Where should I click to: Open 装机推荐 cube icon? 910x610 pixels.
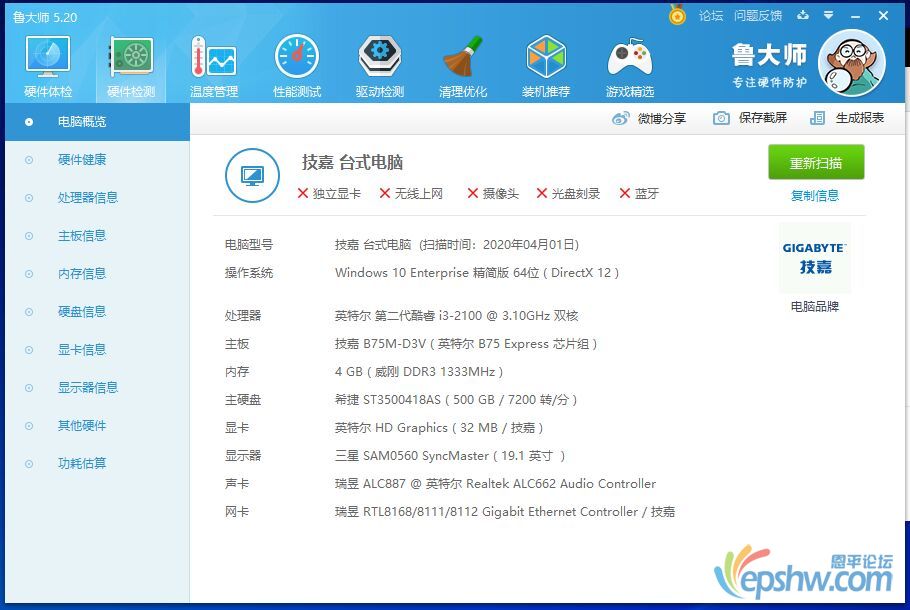[546, 56]
